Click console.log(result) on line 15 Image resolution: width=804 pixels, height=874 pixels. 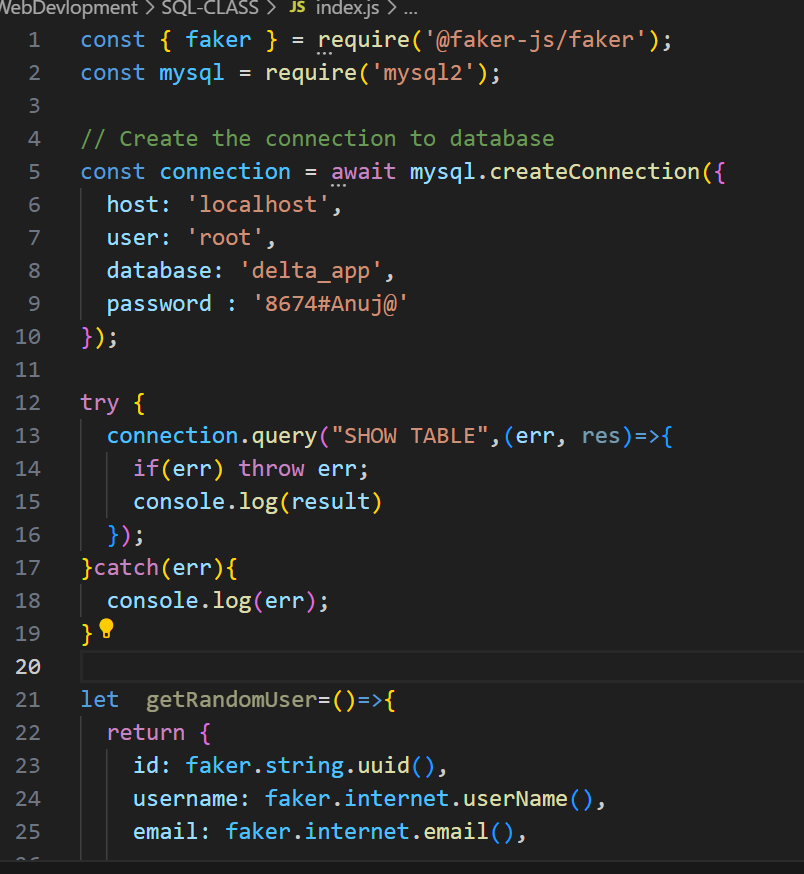[258, 502]
